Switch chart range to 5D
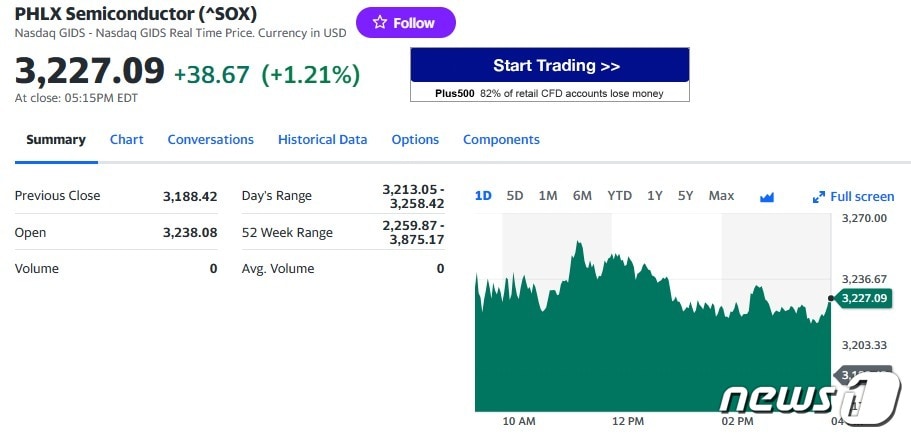Image resolution: width=911 pixels, height=438 pixels. [515, 196]
